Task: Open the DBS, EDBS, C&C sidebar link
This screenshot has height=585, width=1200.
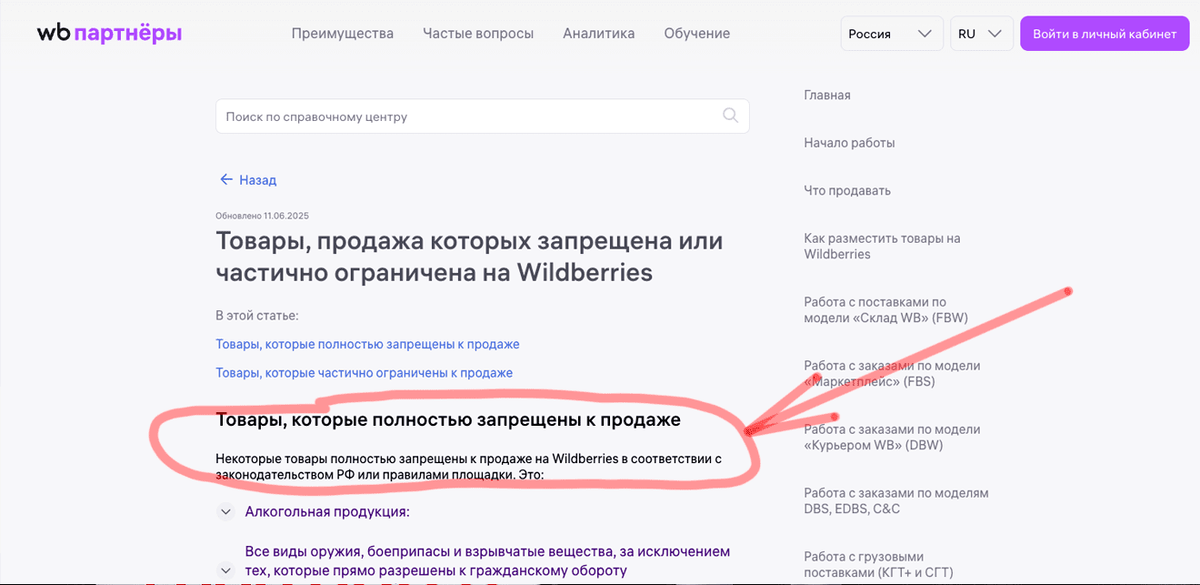Action: [896, 501]
